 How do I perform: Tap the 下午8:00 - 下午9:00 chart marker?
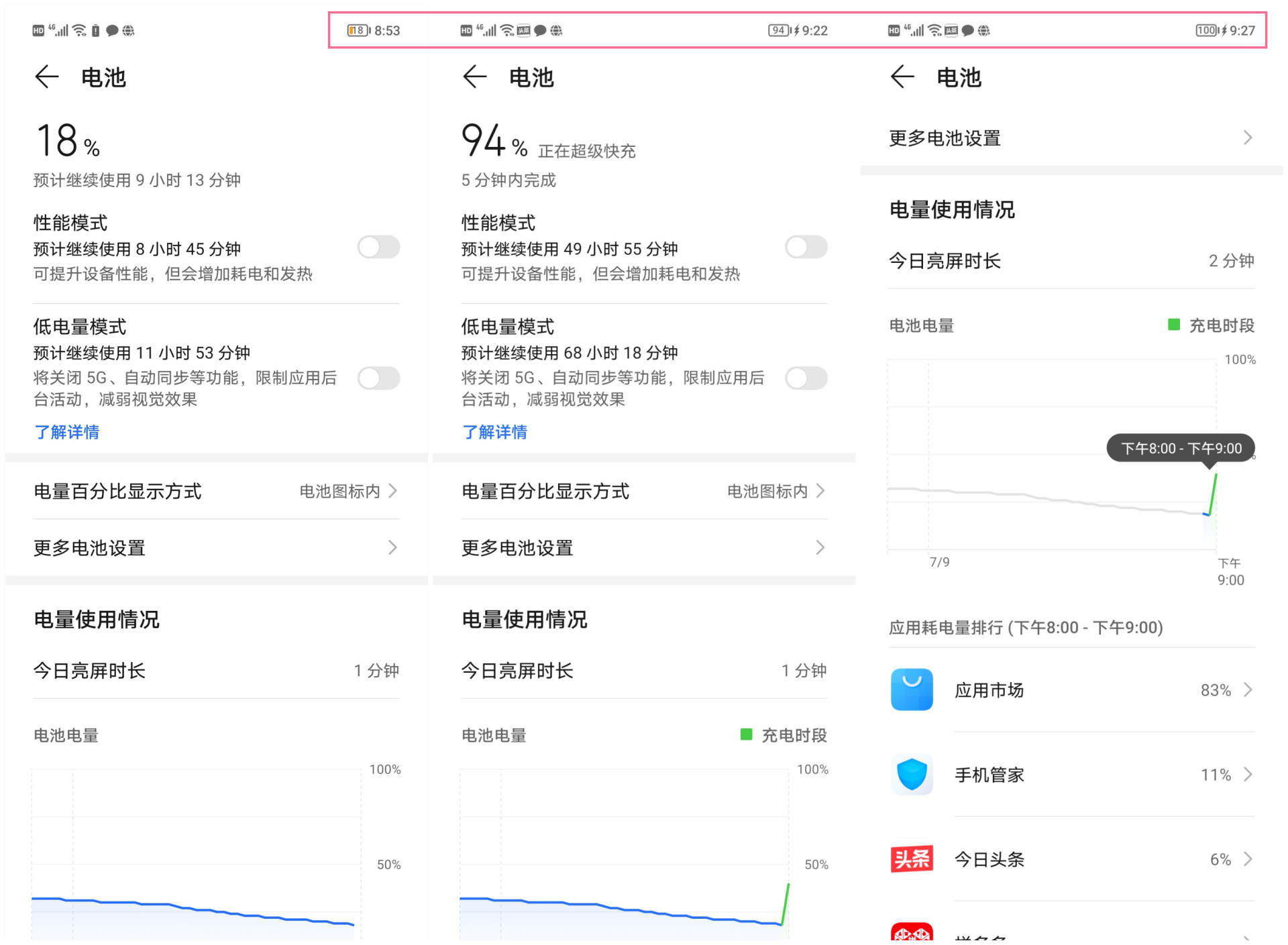pos(1180,448)
